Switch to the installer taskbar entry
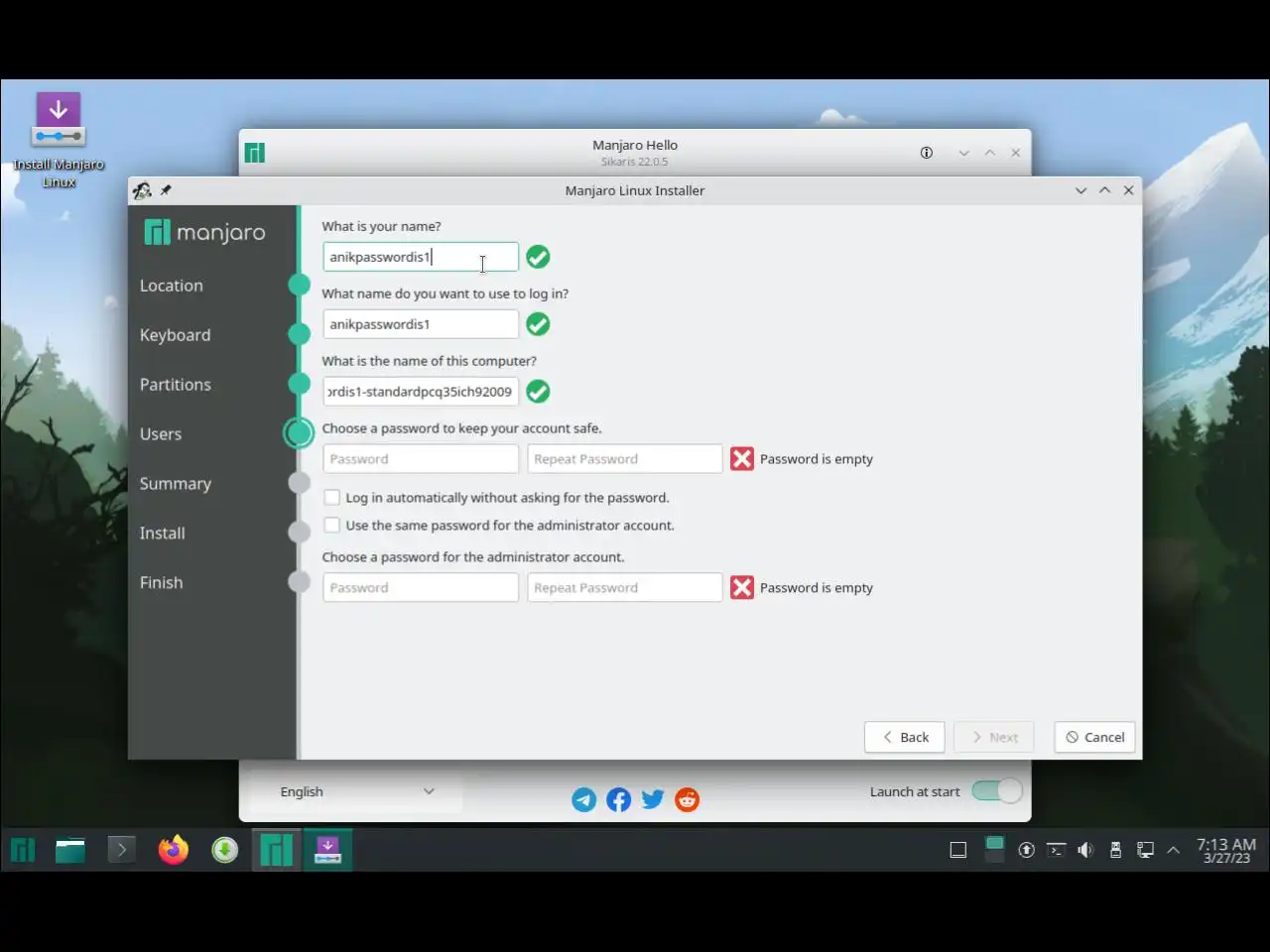 click(327, 850)
